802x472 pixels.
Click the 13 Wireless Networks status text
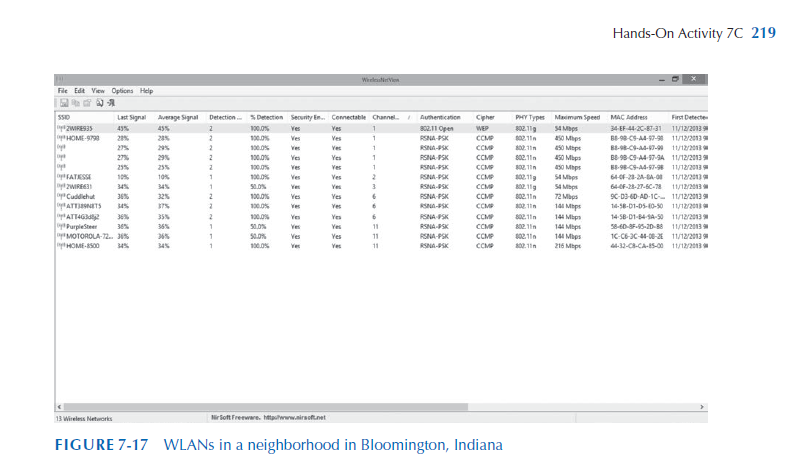pos(84,418)
